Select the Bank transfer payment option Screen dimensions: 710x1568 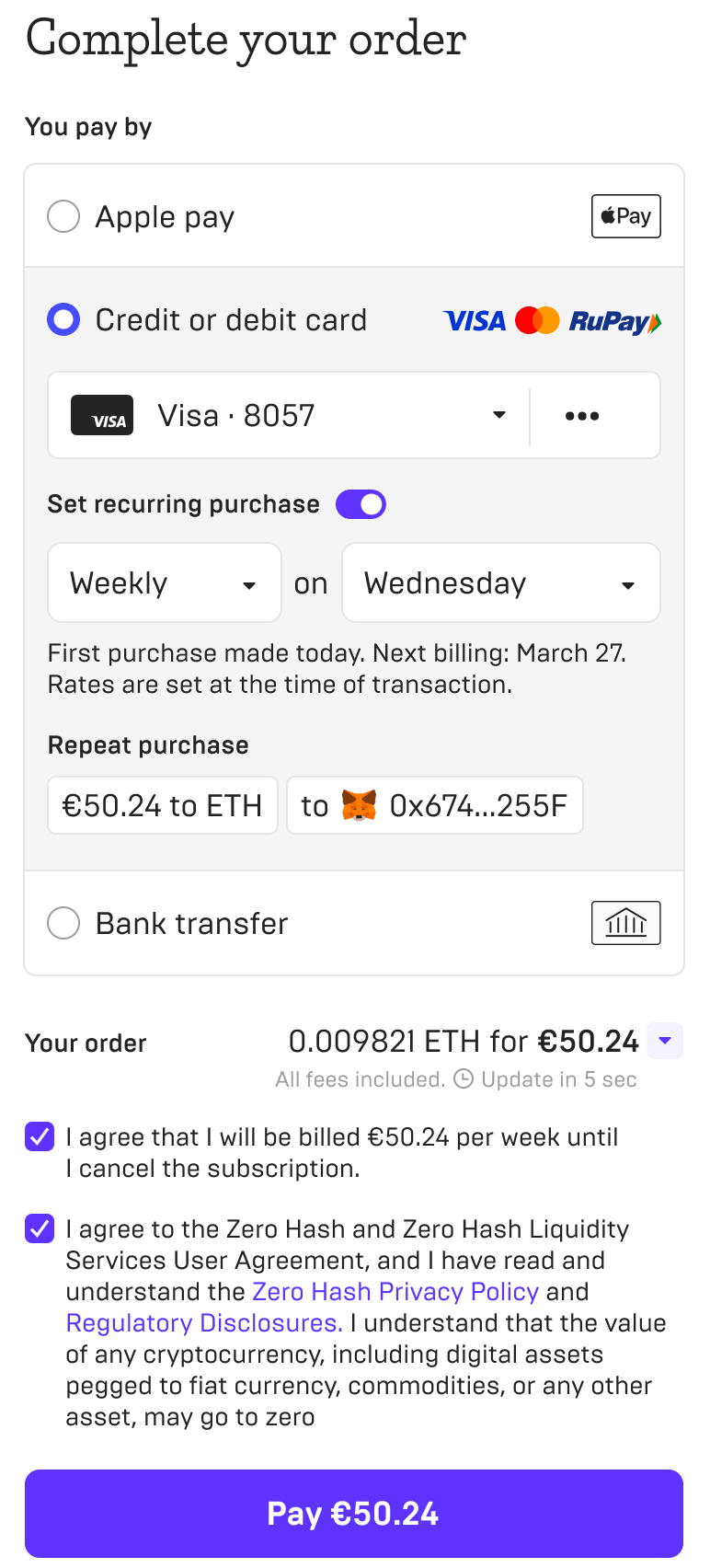coord(63,923)
